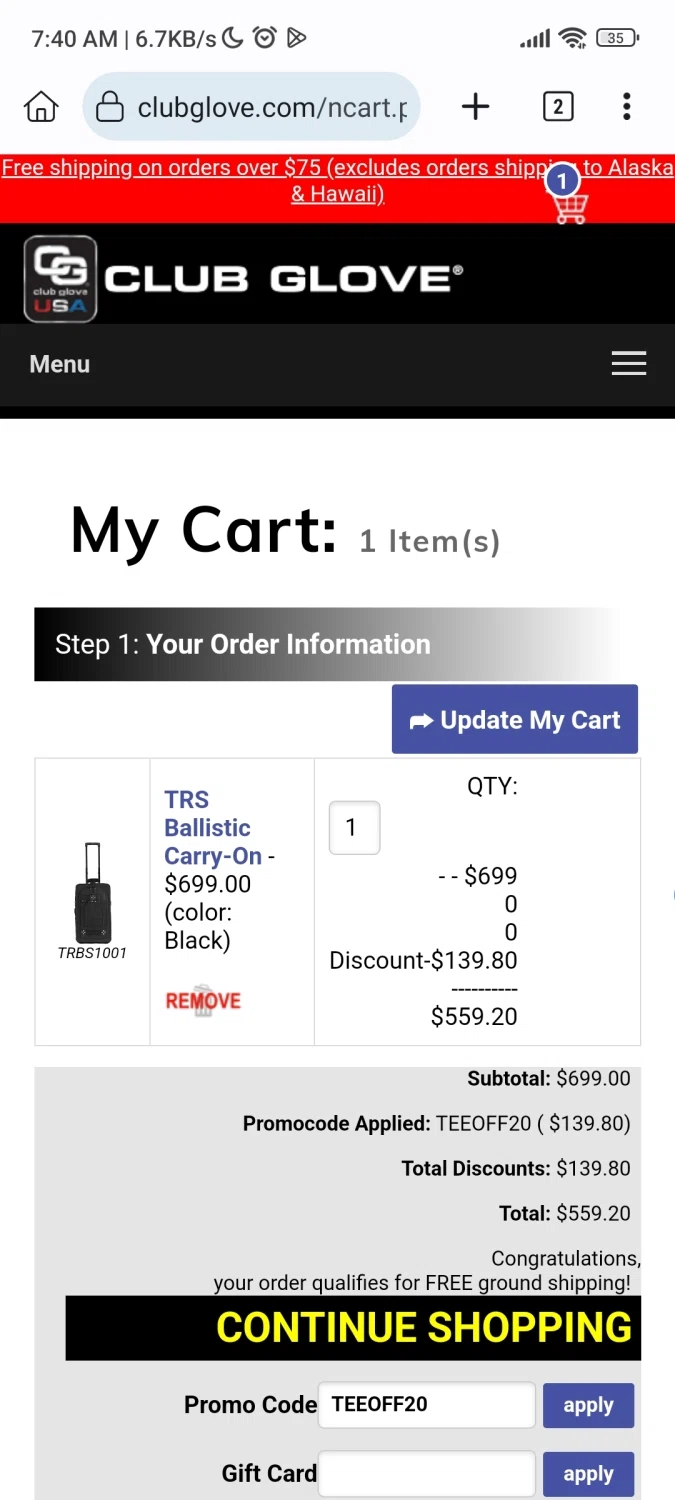Image resolution: width=675 pixels, height=1500 pixels.
Task: Click the carry-on product thumbnail
Action: pos(93,892)
